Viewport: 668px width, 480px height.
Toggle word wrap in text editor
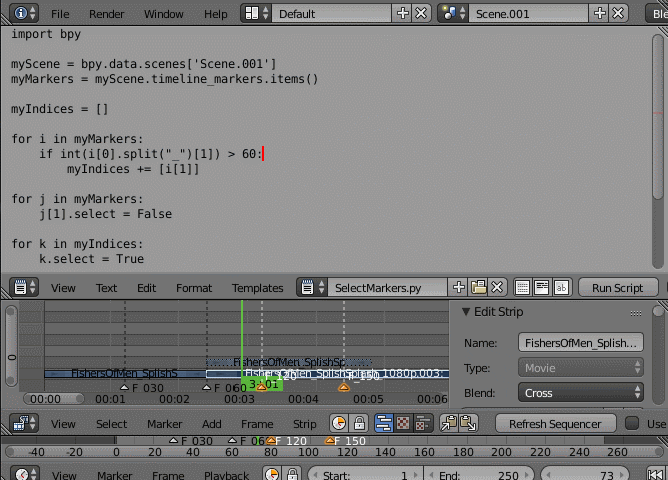[x=542, y=288]
